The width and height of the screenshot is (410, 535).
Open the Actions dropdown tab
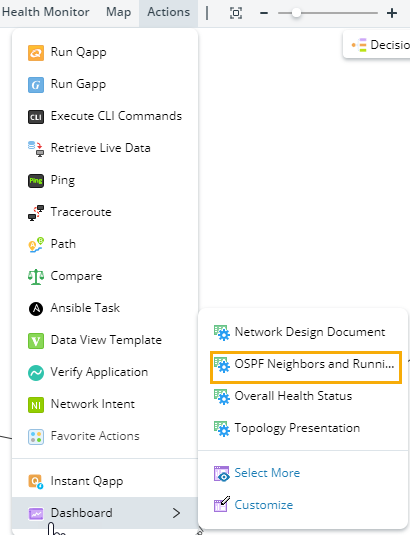[x=169, y=12]
